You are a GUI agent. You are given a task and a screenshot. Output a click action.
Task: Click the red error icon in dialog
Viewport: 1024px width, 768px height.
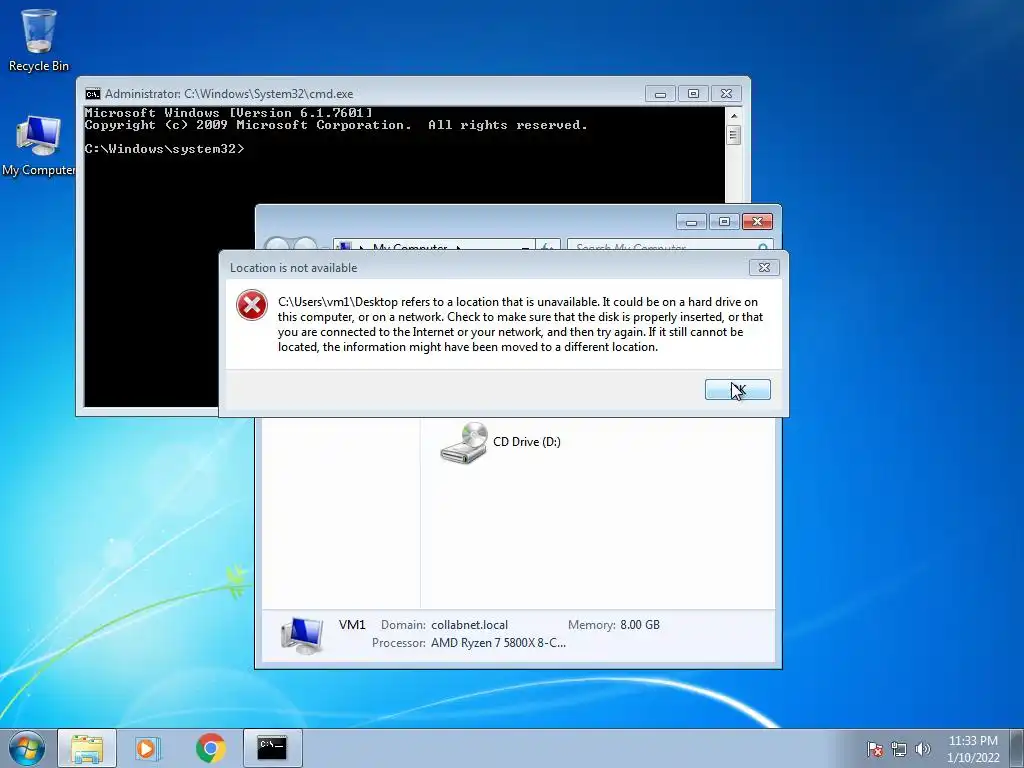[251, 305]
